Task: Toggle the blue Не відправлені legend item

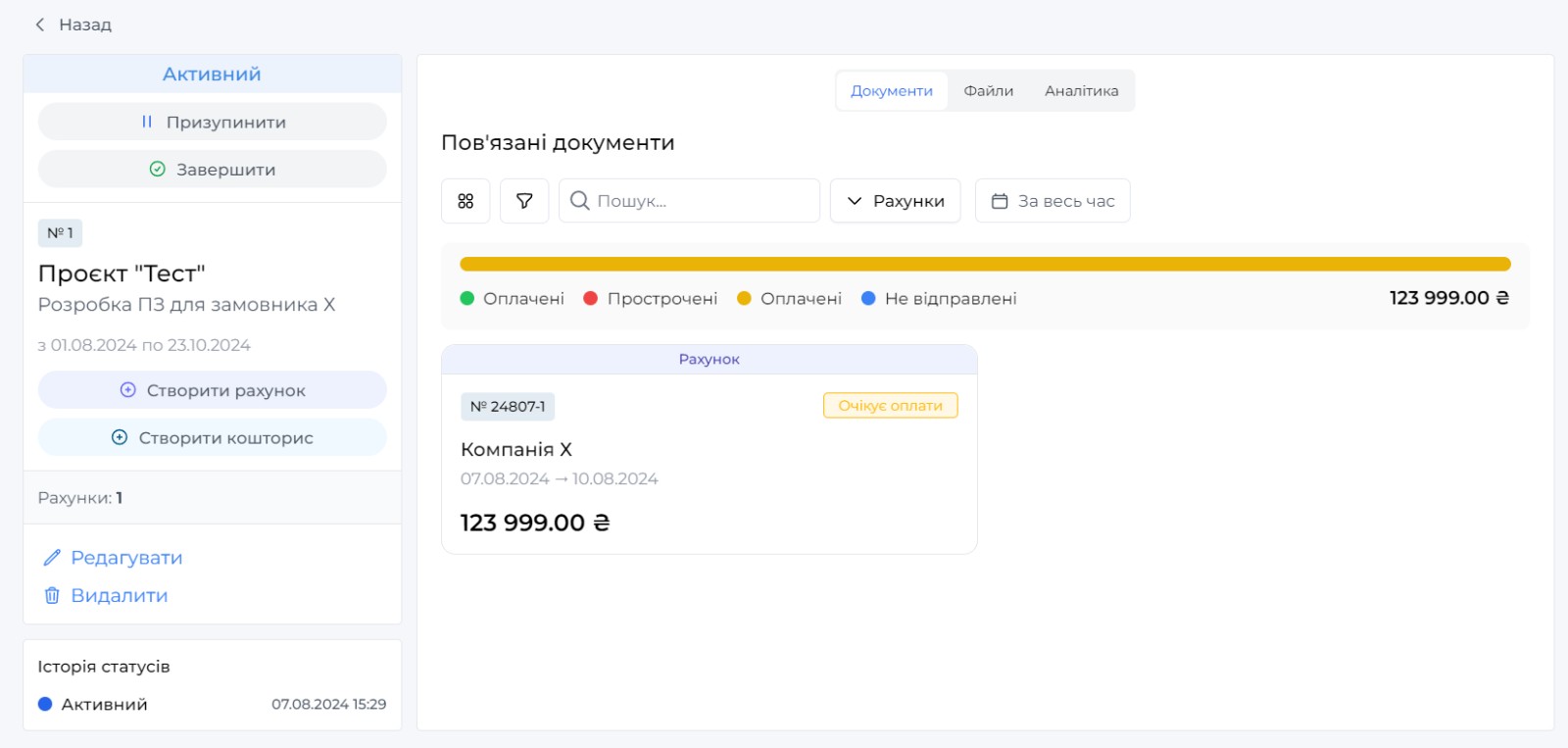Action: coord(939,299)
